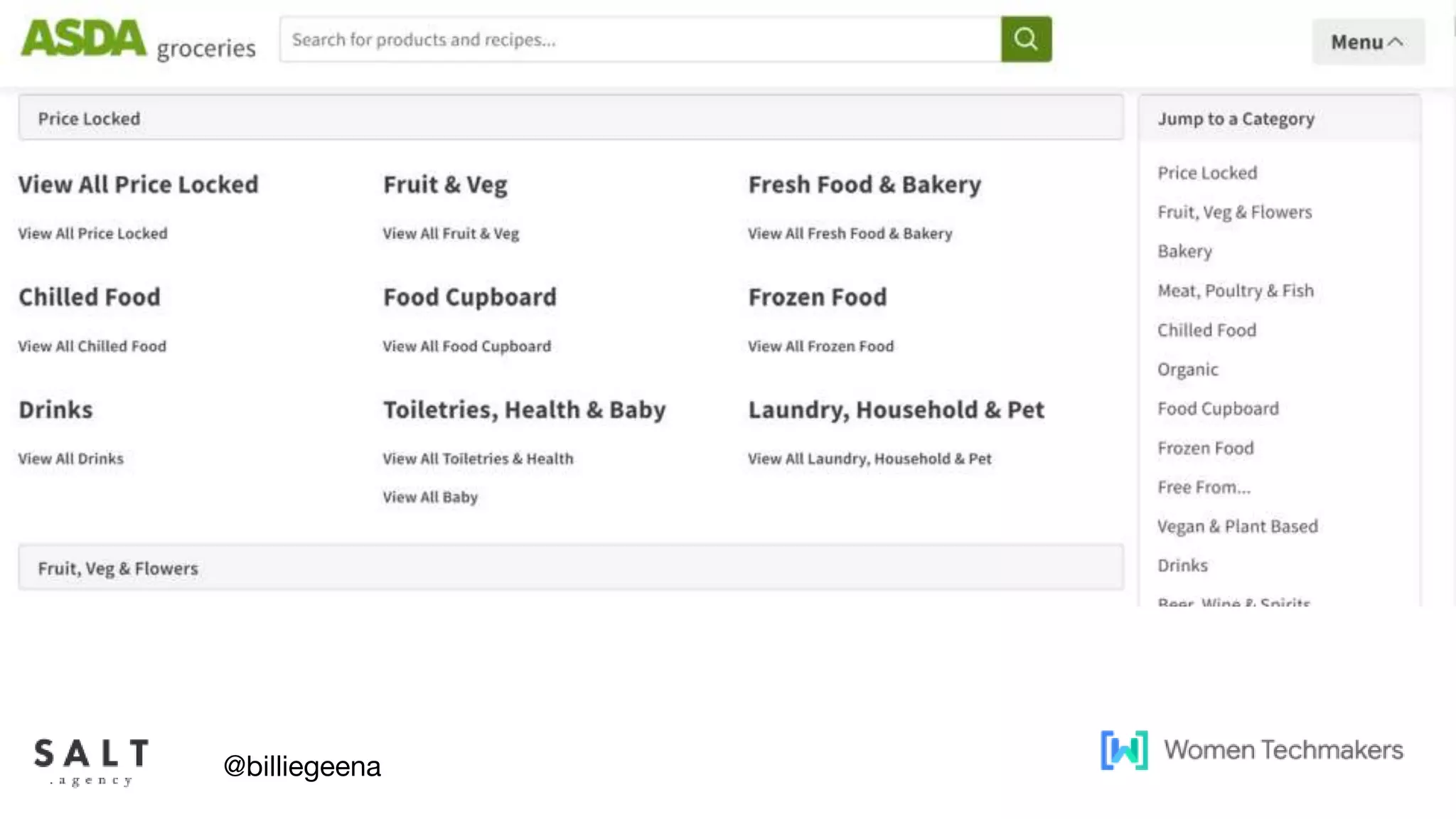
Task: Go to View All Food Cupboard
Action: (x=466, y=346)
